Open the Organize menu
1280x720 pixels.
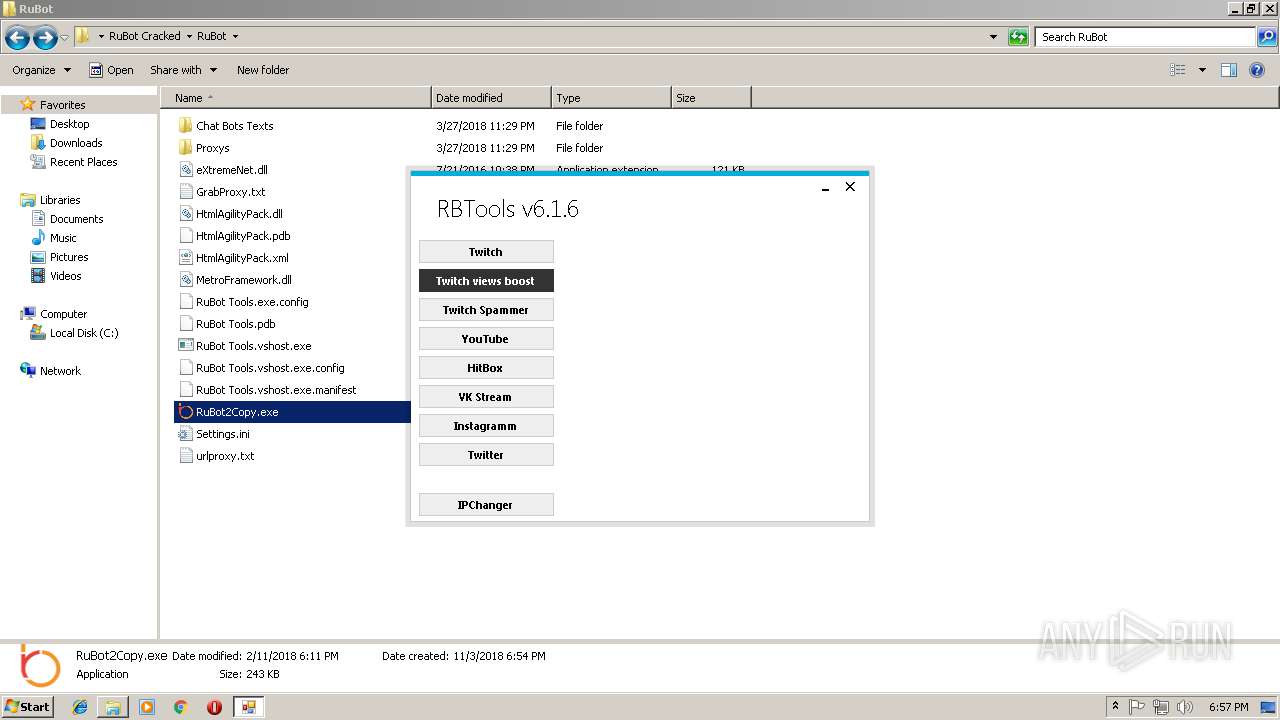point(42,70)
